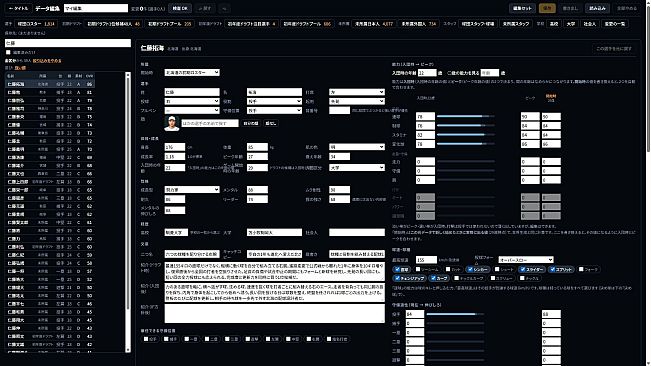Open the 海外日本人 4,077 tab

(374, 24)
